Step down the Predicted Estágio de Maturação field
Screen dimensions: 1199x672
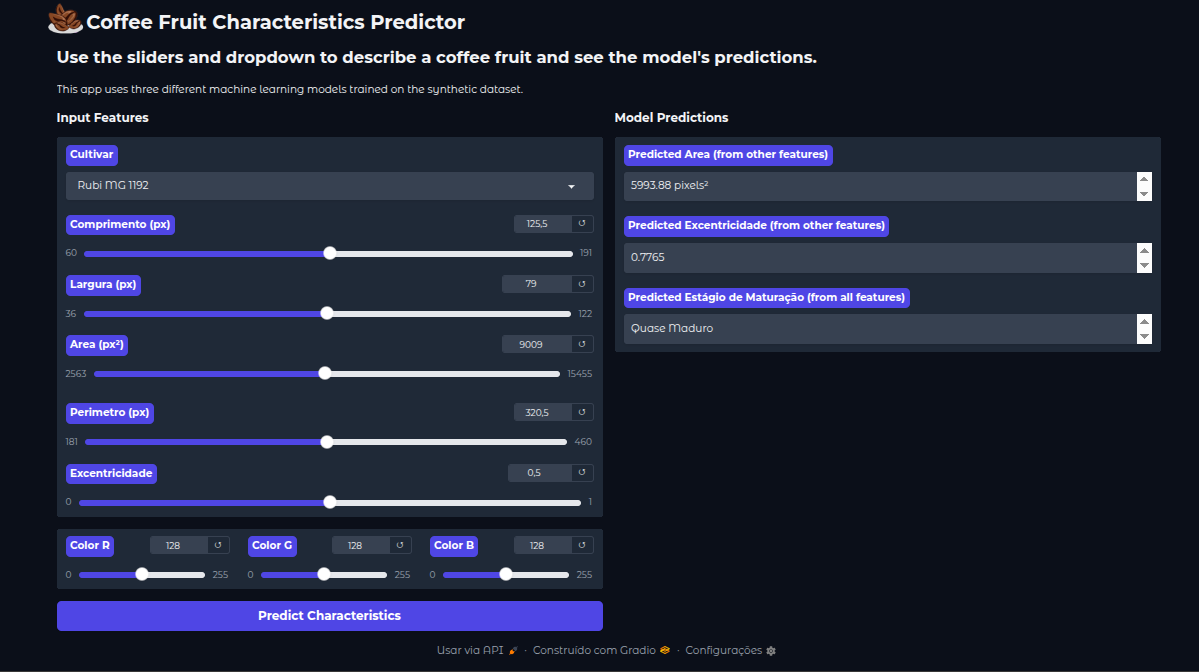point(1144,336)
